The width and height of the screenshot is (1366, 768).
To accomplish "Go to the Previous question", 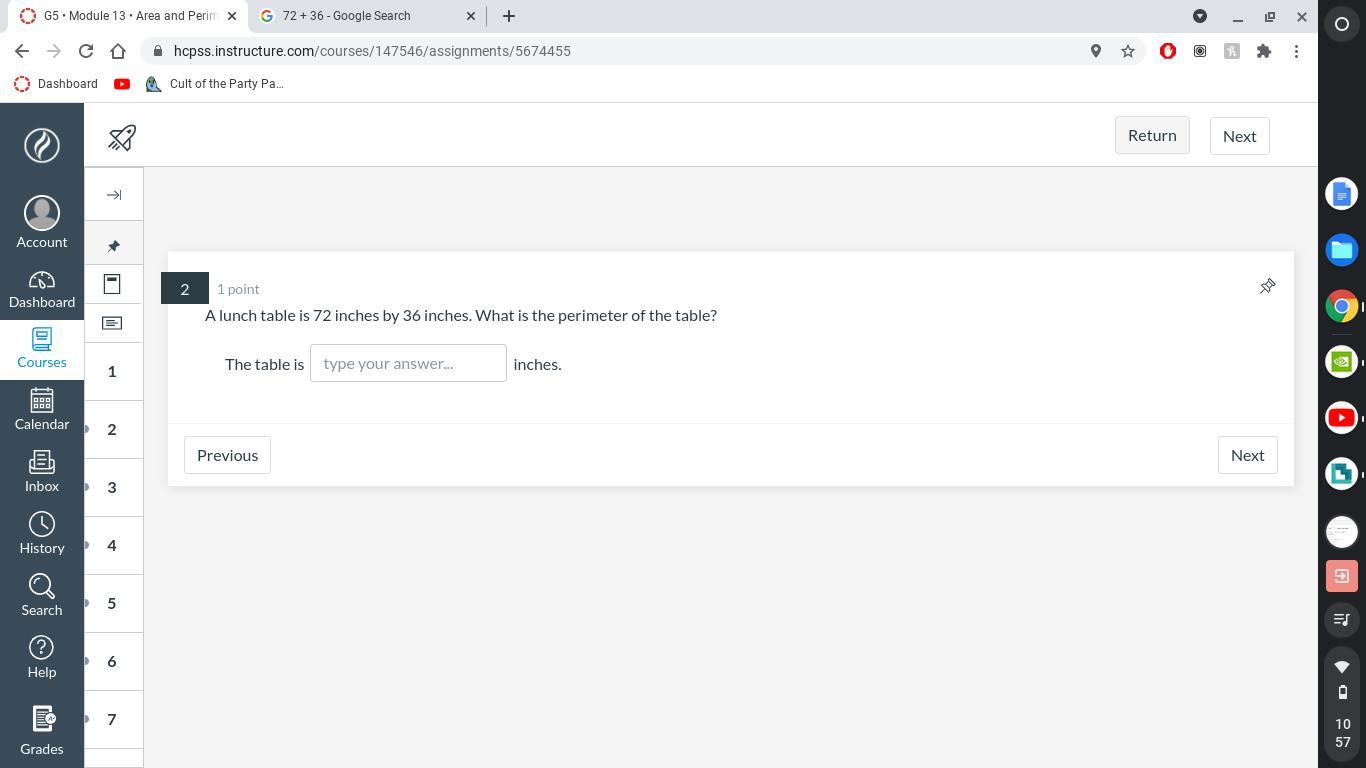I will point(227,455).
